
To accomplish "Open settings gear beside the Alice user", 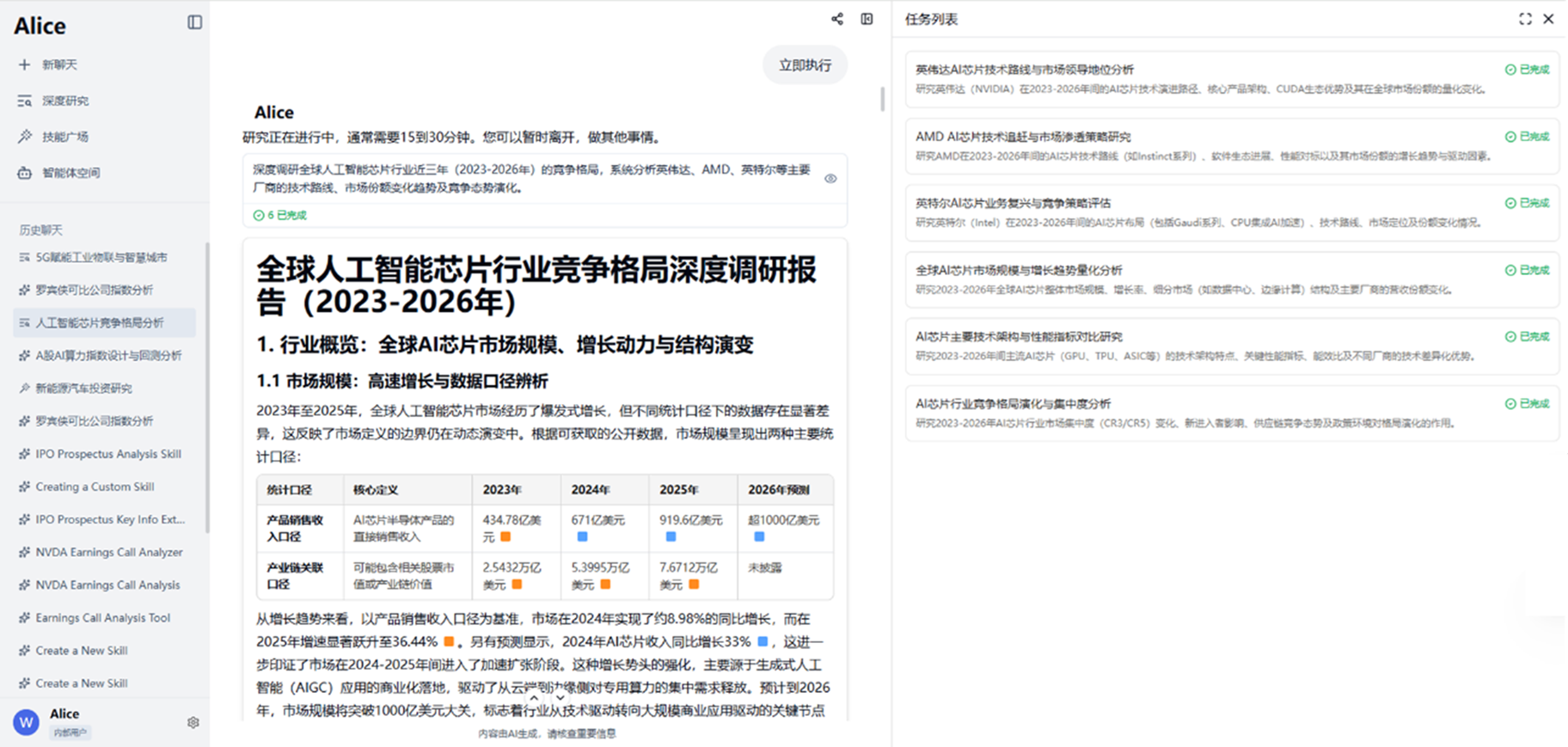I will [193, 723].
